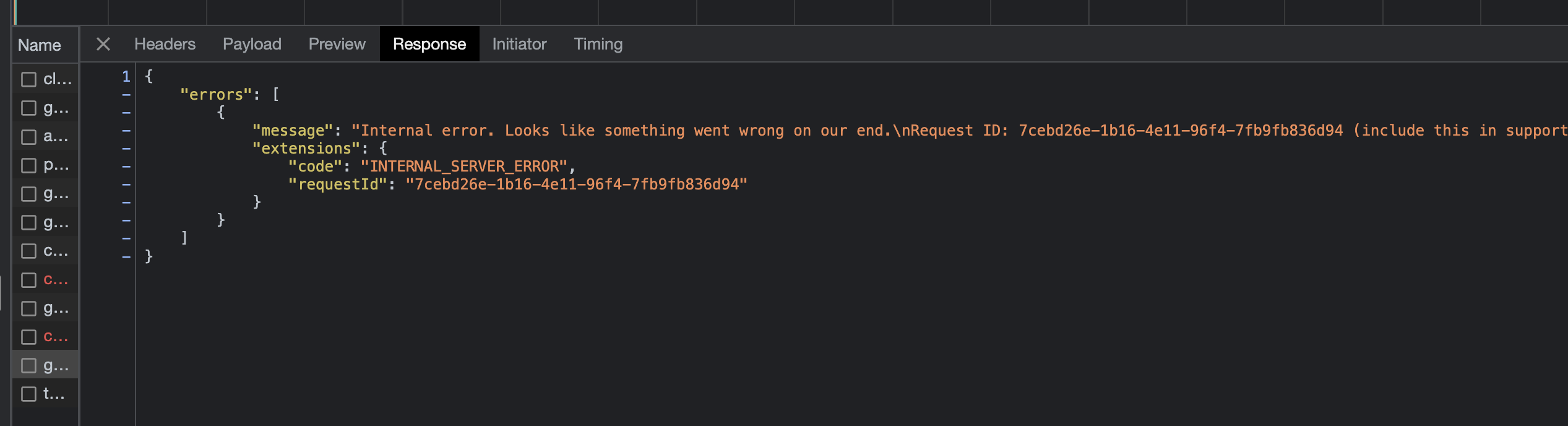The image size is (1568, 426).
Task: Switch to the Headers tab
Action: (164, 44)
